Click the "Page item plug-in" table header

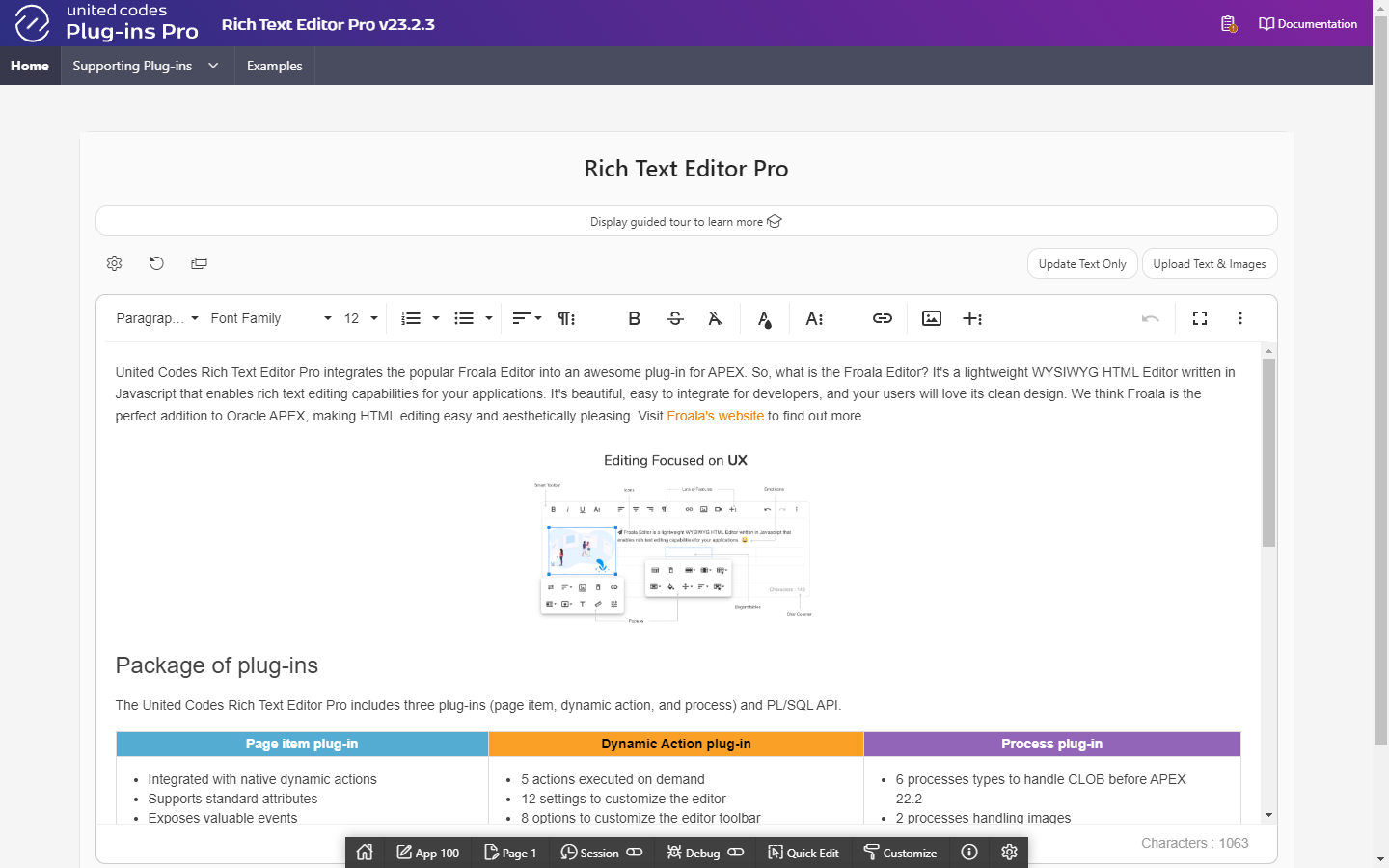302,744
